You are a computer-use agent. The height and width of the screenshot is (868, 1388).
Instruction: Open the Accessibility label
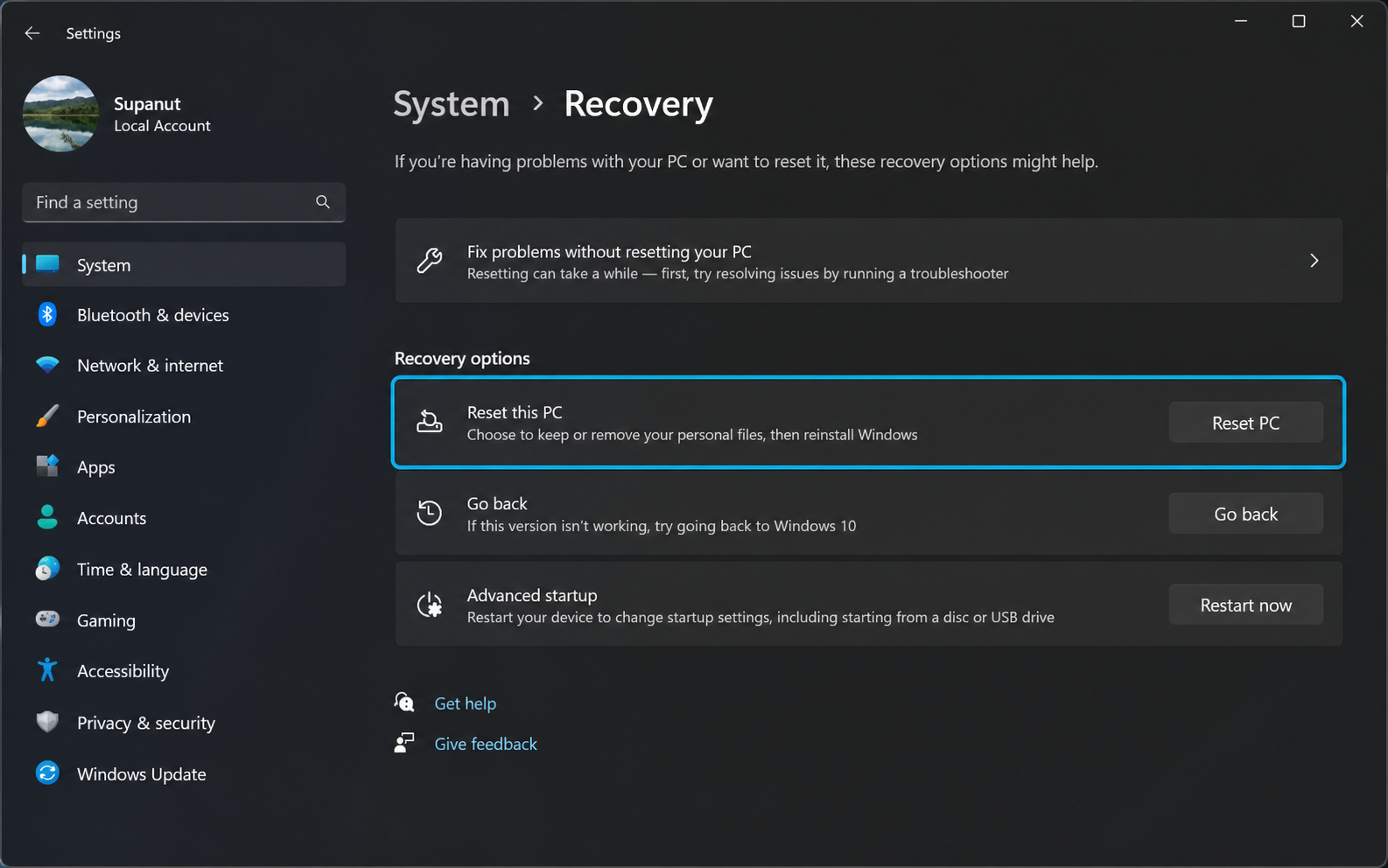(x=123, y=671)
